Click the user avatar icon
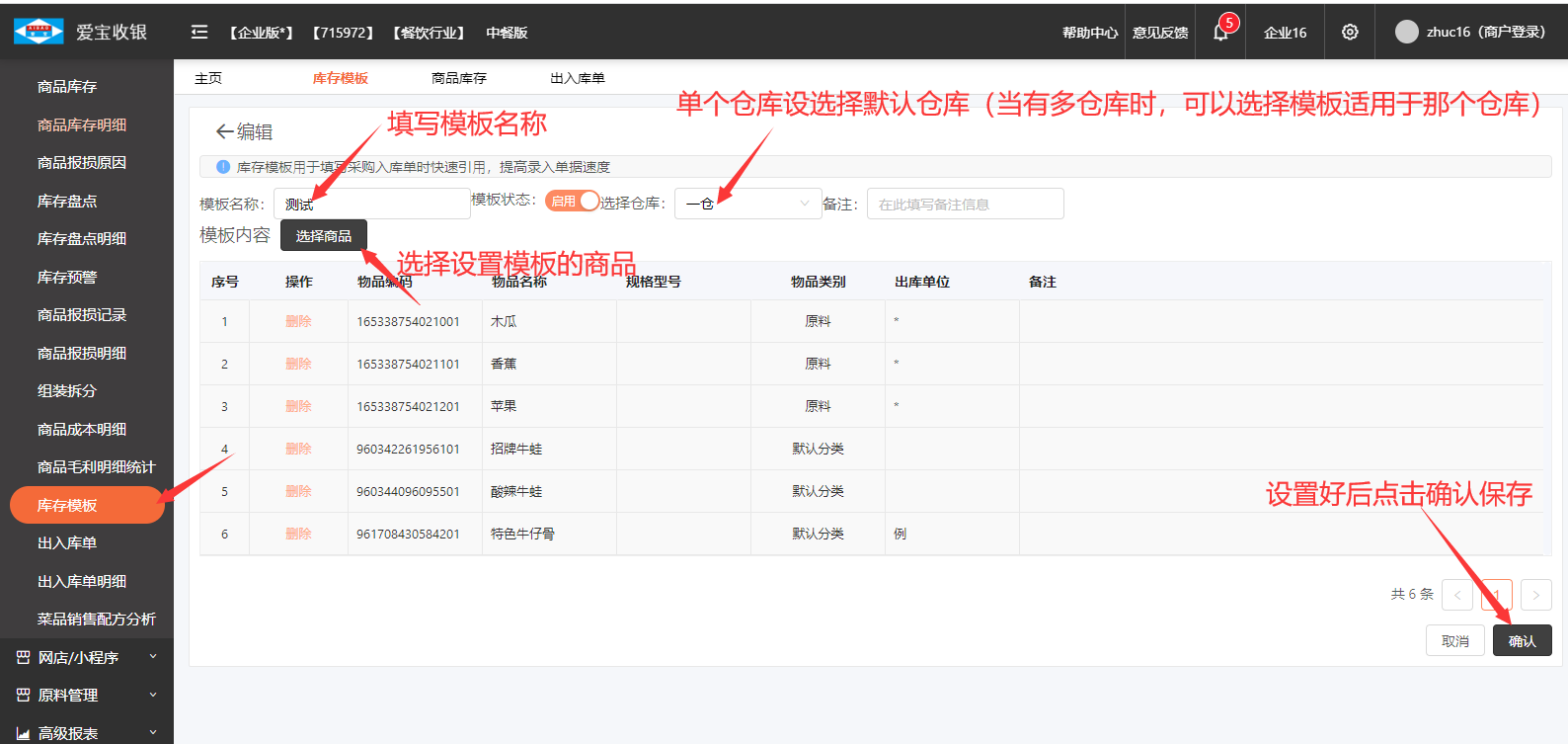The height and width of the screenshot is (744, 1568). pos(1406,32)
